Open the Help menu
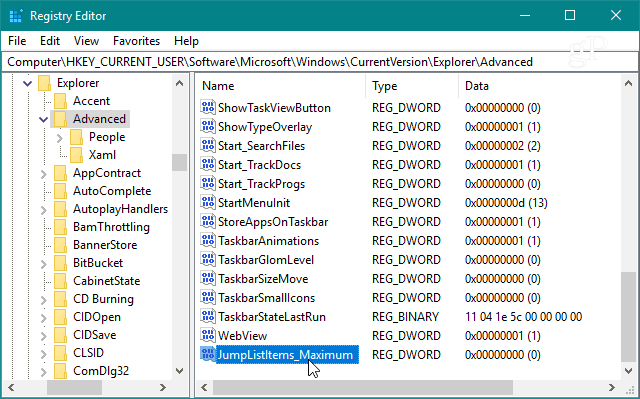 pos(186,41)
